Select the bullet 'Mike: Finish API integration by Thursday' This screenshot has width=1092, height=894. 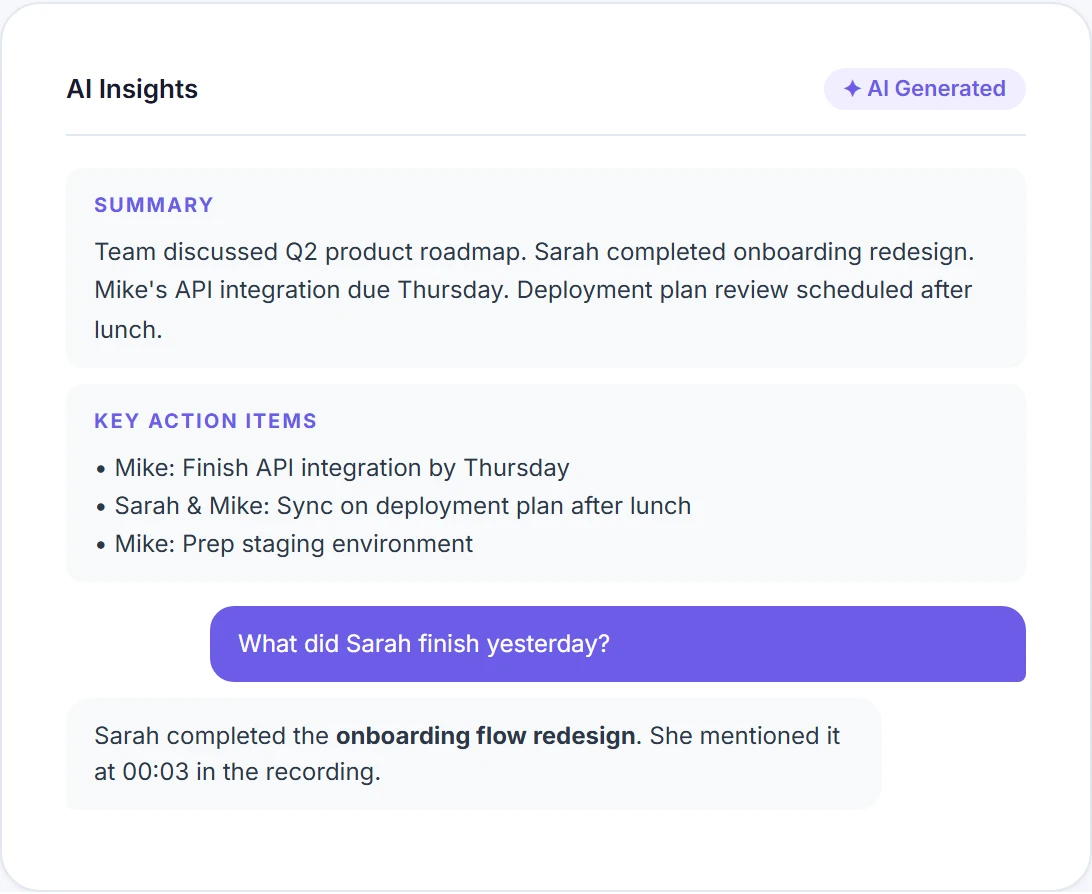point(342,467)
